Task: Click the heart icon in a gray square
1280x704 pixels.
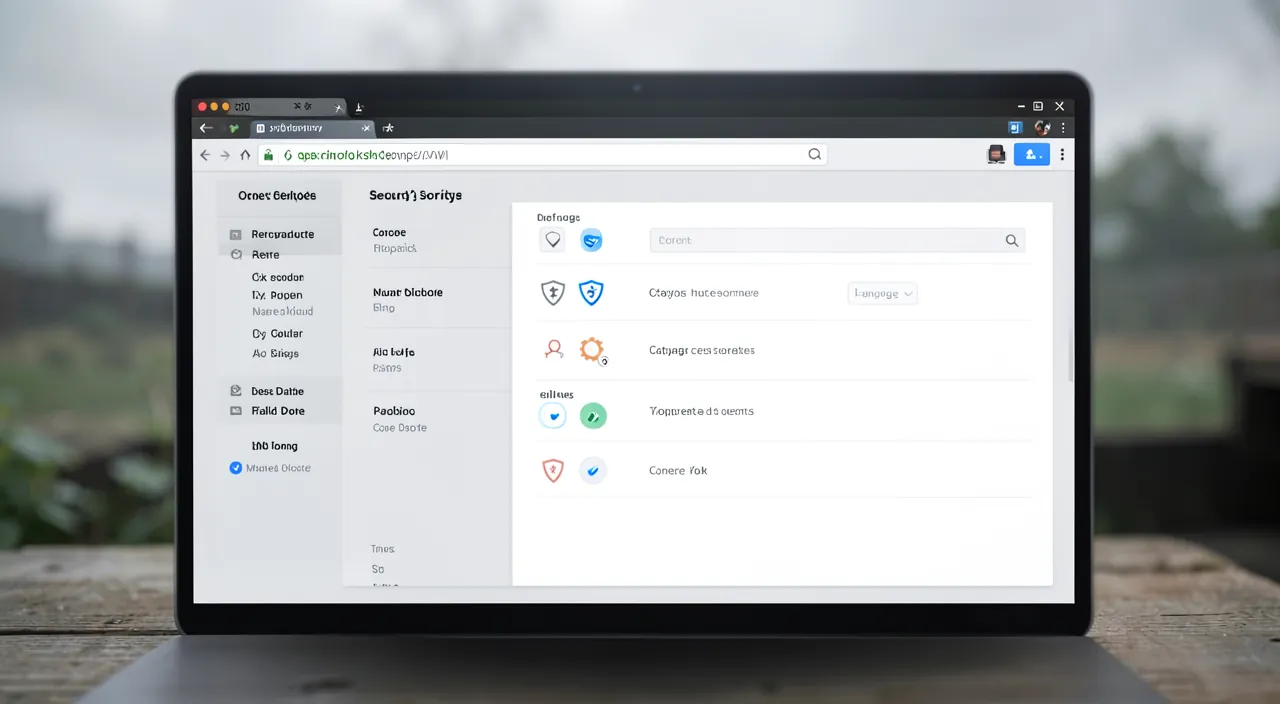Action: [552, 240]
